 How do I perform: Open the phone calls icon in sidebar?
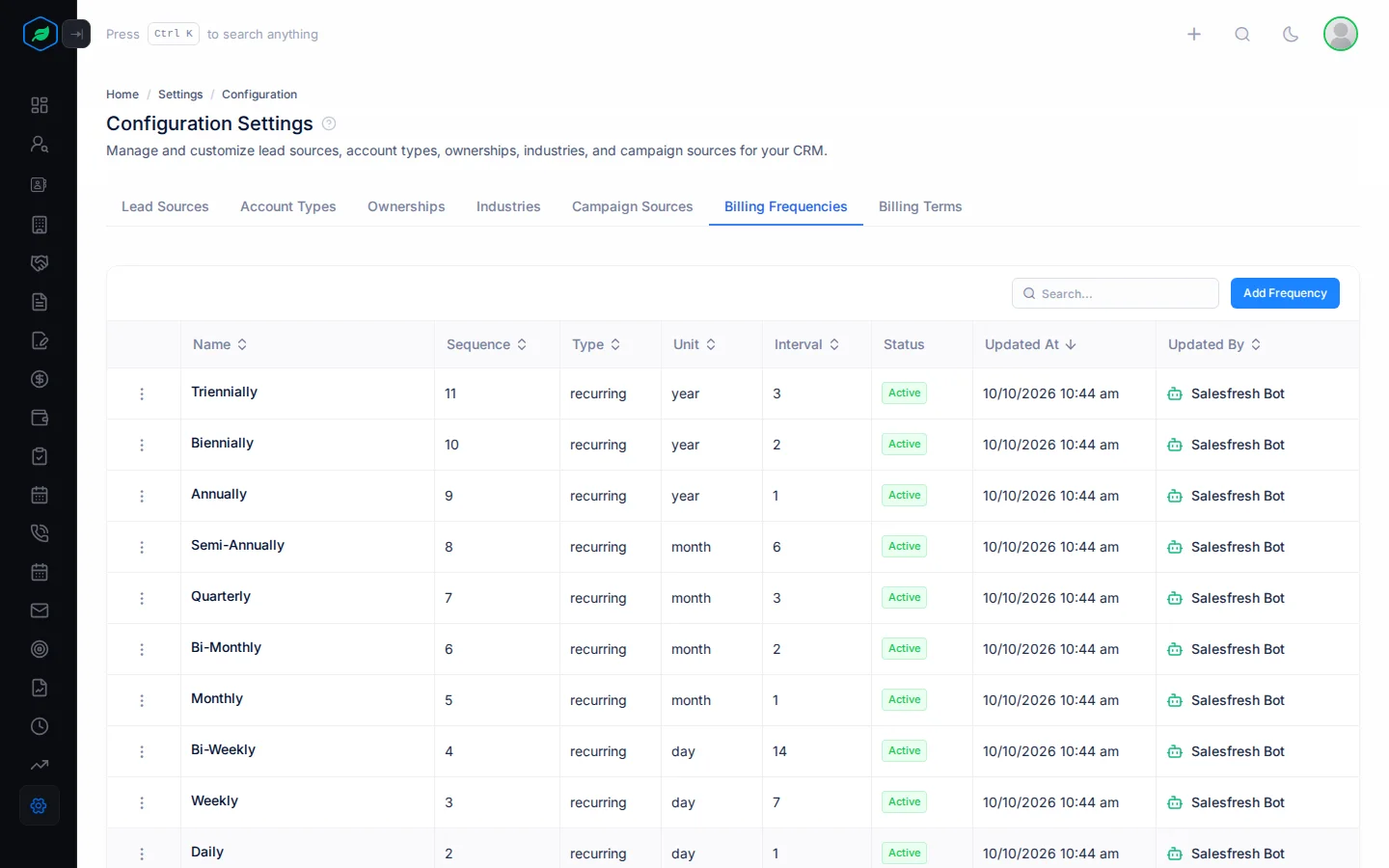pos(40,533)
